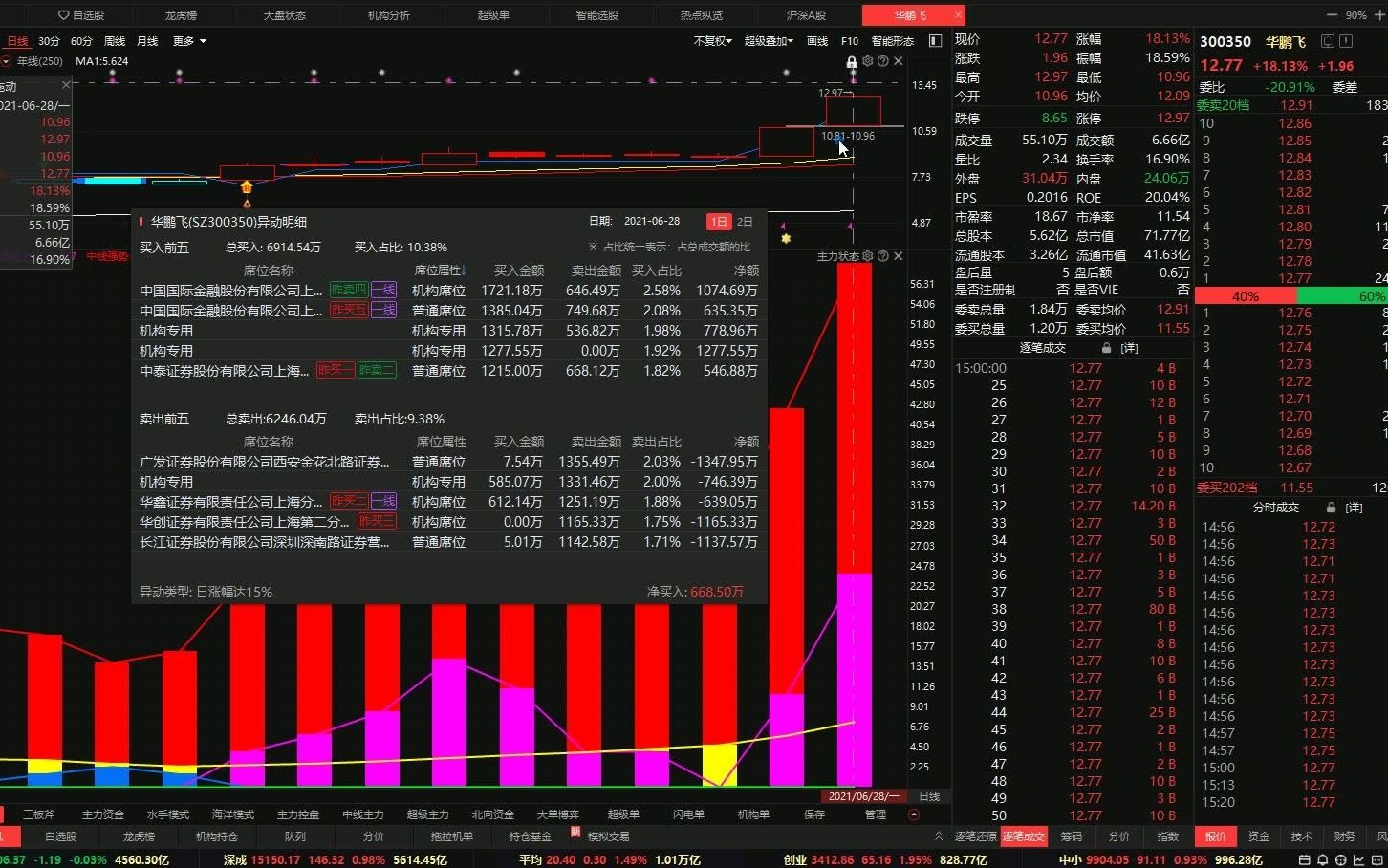
Task: Open main K-line chart settings gear
Action: [x=867, y=61]
